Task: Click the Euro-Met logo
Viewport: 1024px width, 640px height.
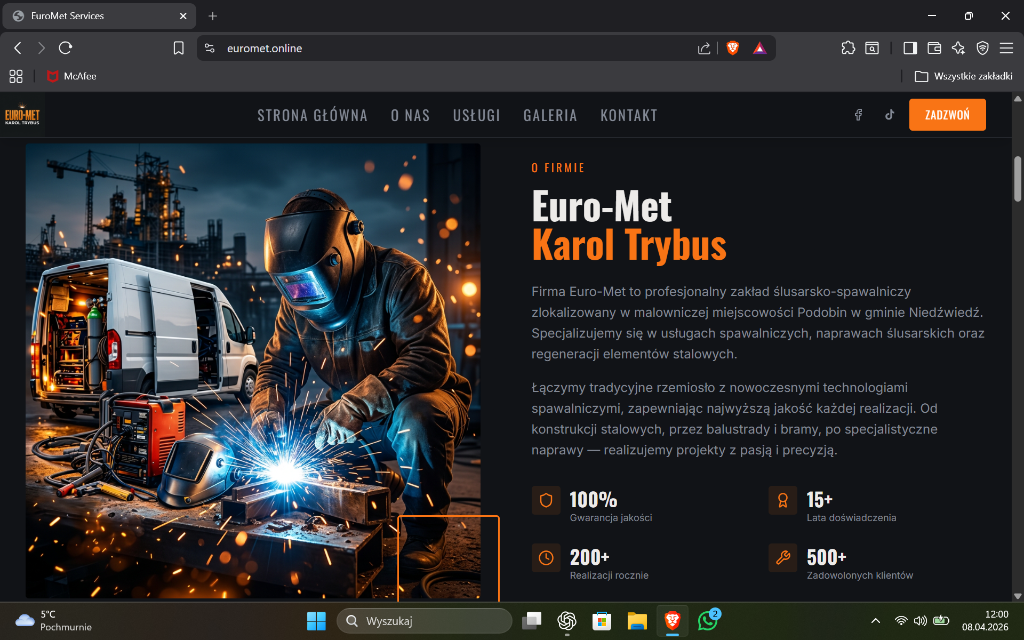Action: (22, 115)
